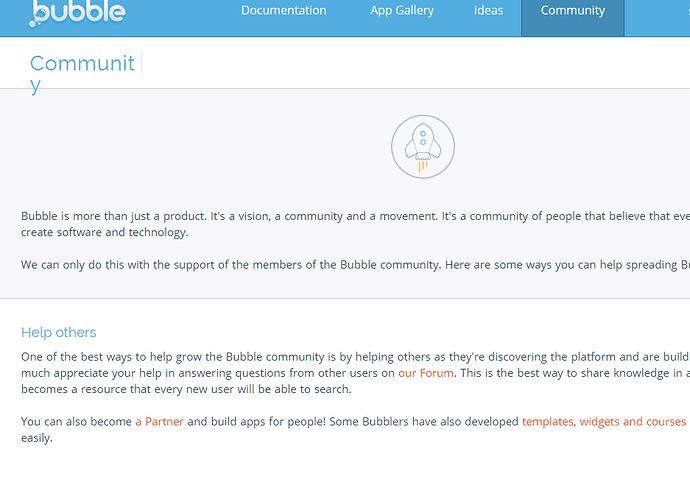690x477 pixels.
Task: Open the Ideas navigation link
Action: [x=488, y=10]
